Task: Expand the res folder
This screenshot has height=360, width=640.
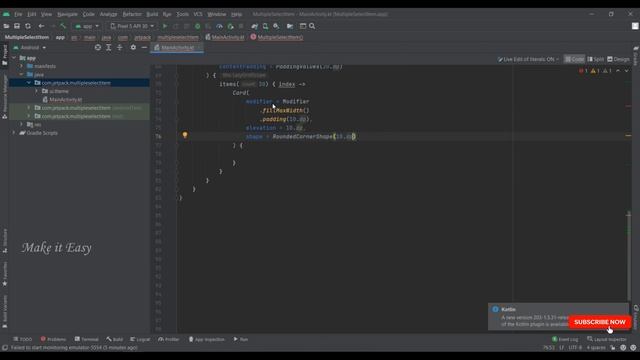Action: pyautogui.click(x=21, y=124)
